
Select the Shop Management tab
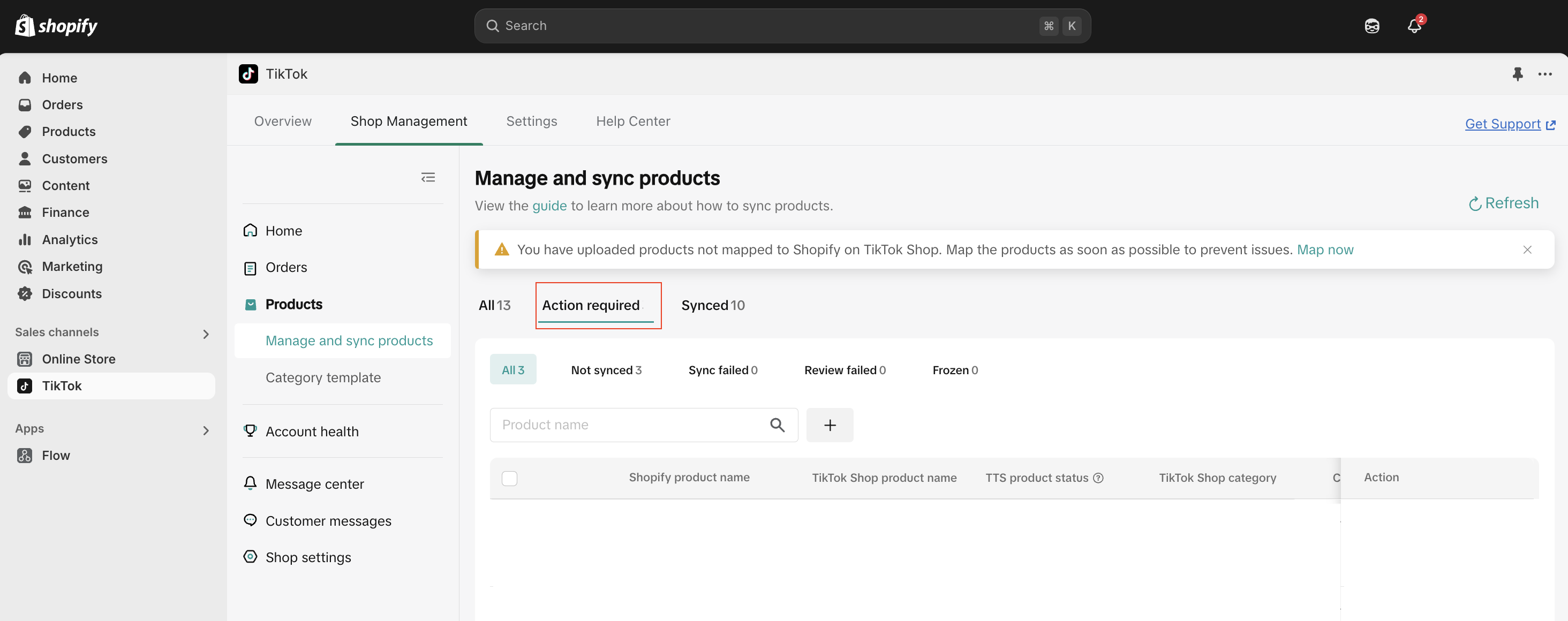pyautogui.click(x=409, y=121)
